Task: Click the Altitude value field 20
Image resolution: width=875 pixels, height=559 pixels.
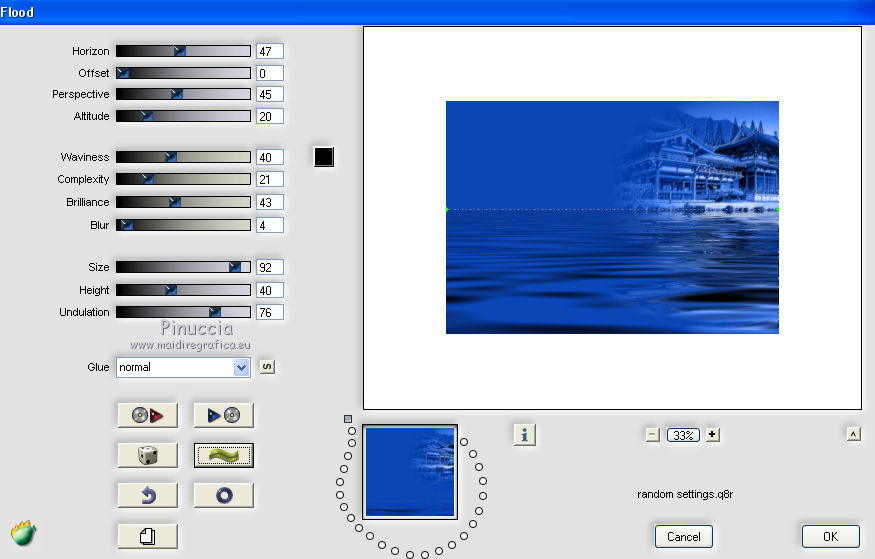Action: click(x=270, y=116)
